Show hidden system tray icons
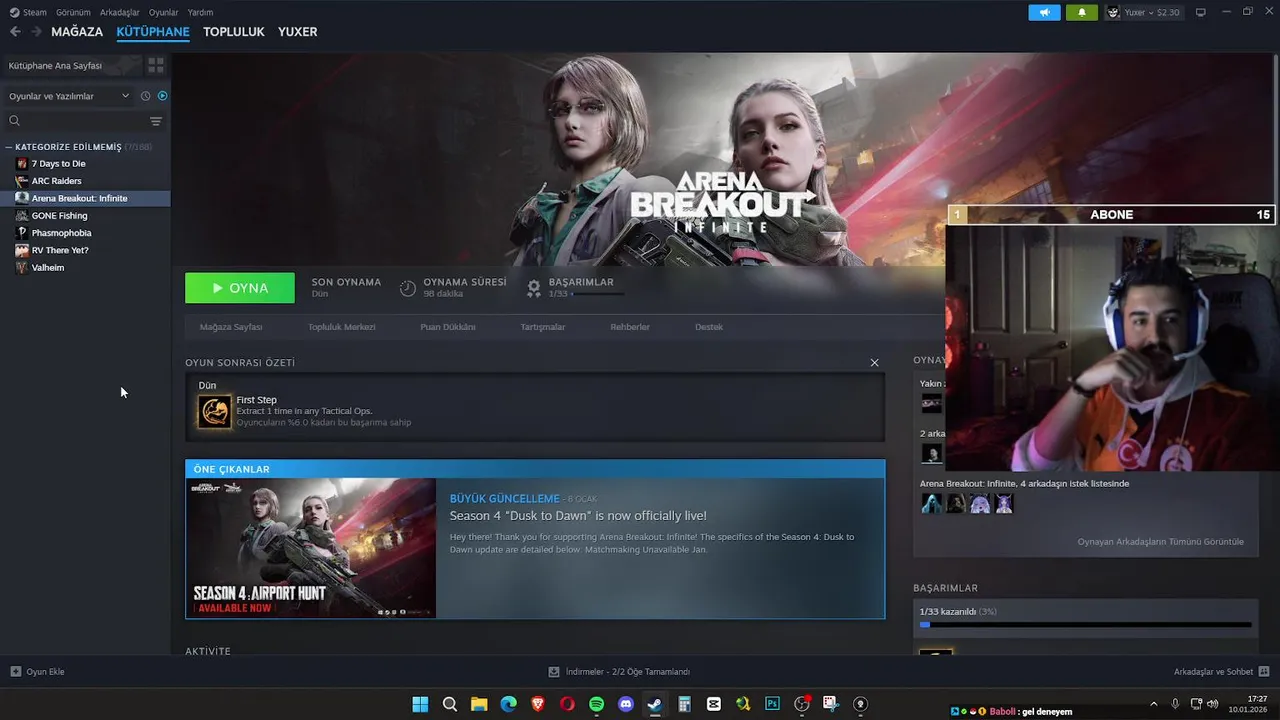This screenshot has height=720, width=1280. click(x=1153, y=704)
